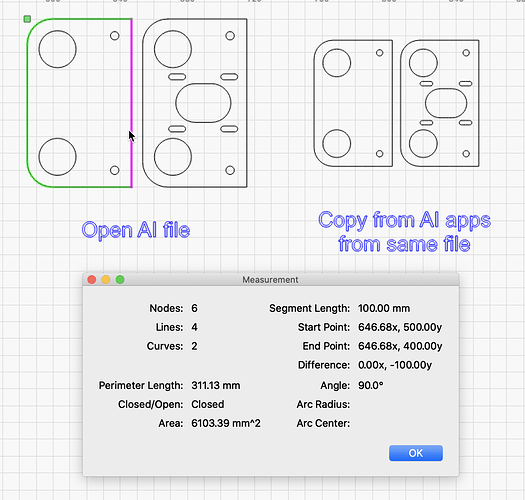The width and height of the screenshot is (525, 500).
Task: Click the Measurement window title bar
Action: coord(271,280)
